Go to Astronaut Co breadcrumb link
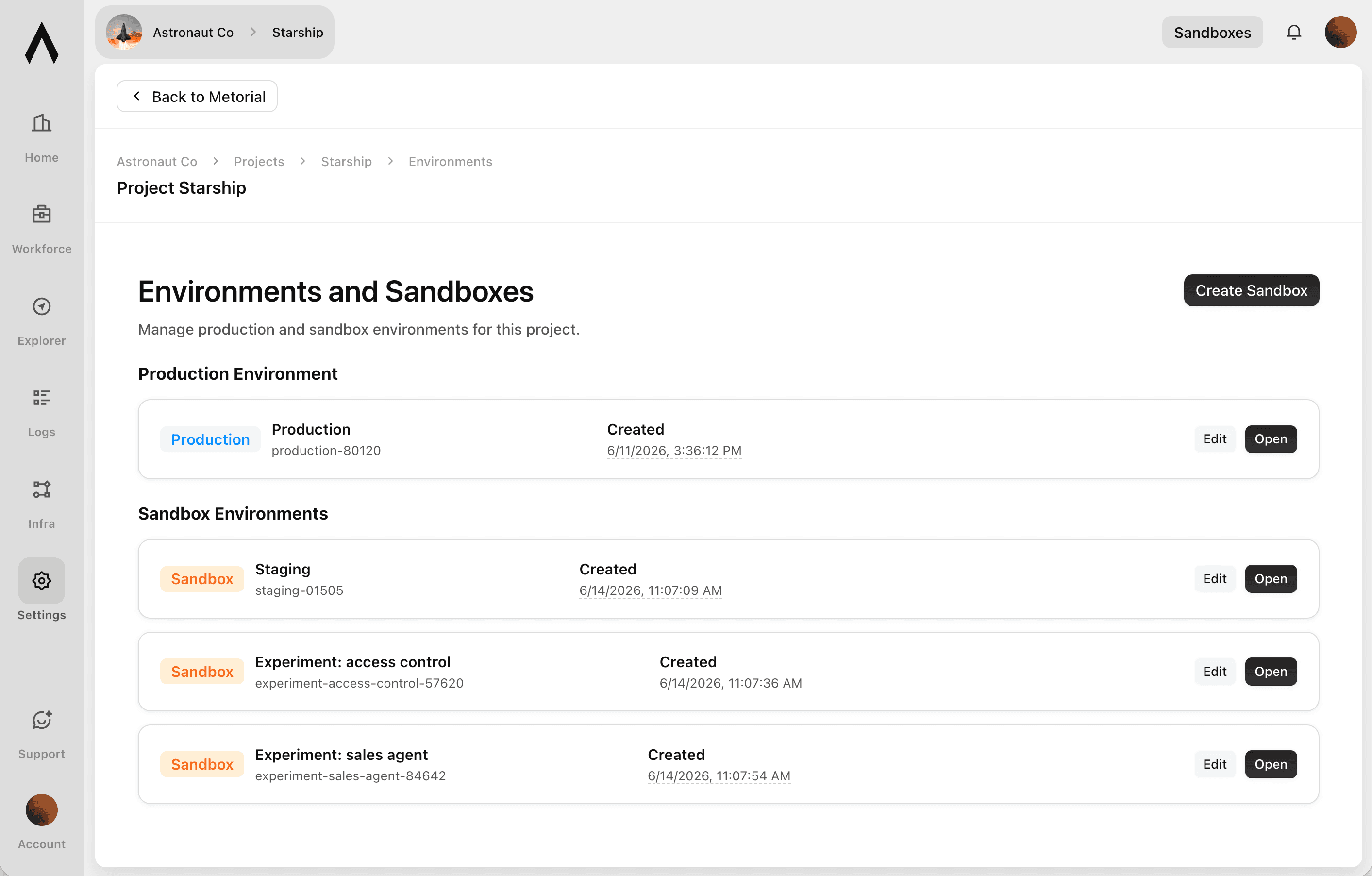Image resolution: width=1372 pixels, height=876 pixels. click(x=157, y=161)
